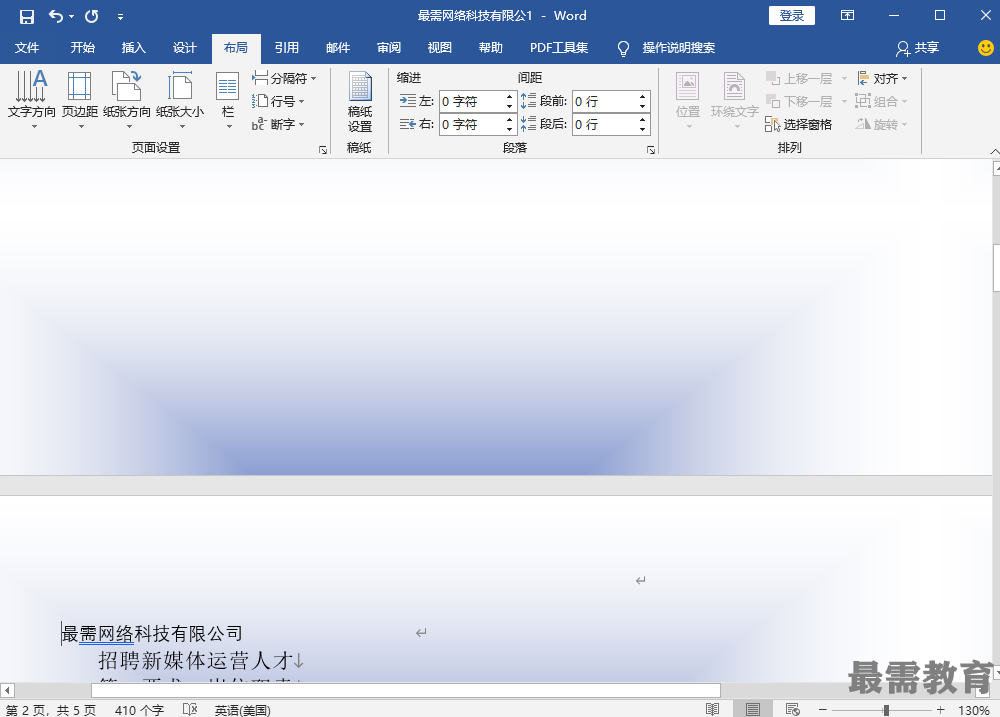
Task: Open the 文件 tab
Action: tap(27, 48)
